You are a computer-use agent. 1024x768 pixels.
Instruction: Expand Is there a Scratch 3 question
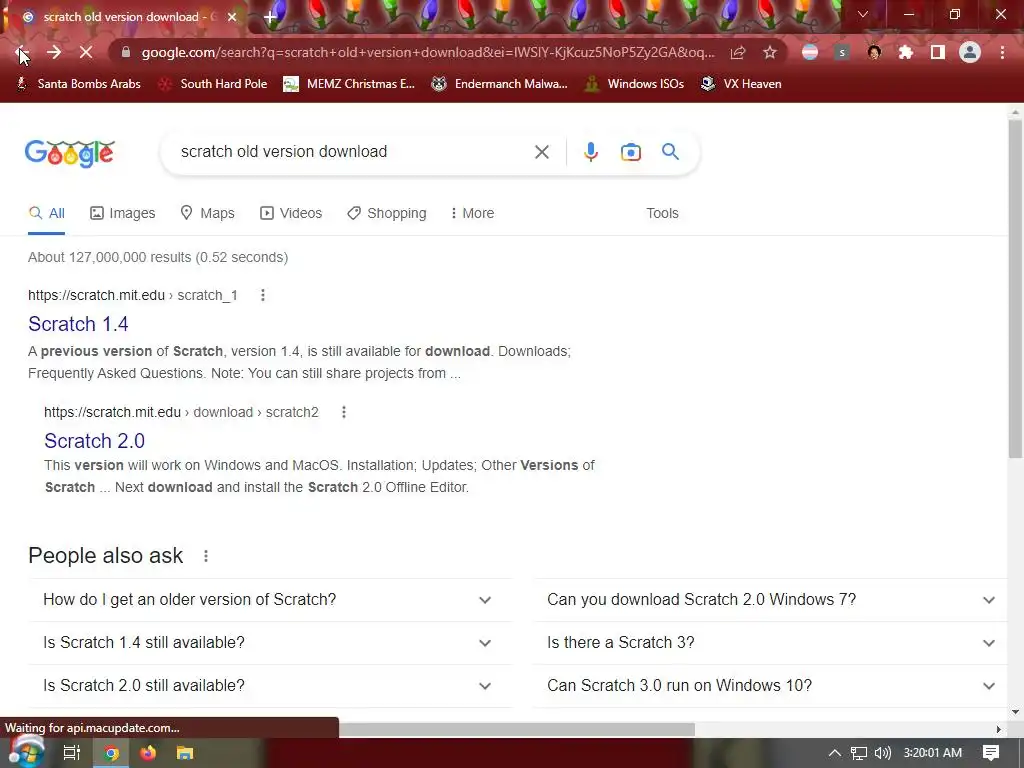point(770,643)
